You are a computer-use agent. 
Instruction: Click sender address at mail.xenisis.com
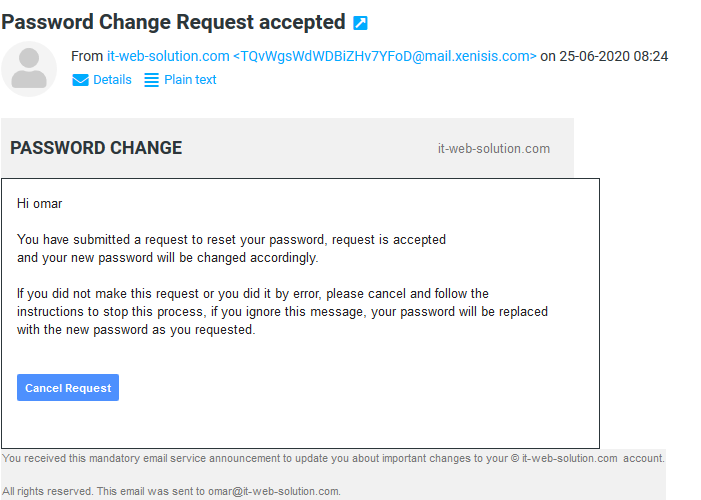pos(385,56)
